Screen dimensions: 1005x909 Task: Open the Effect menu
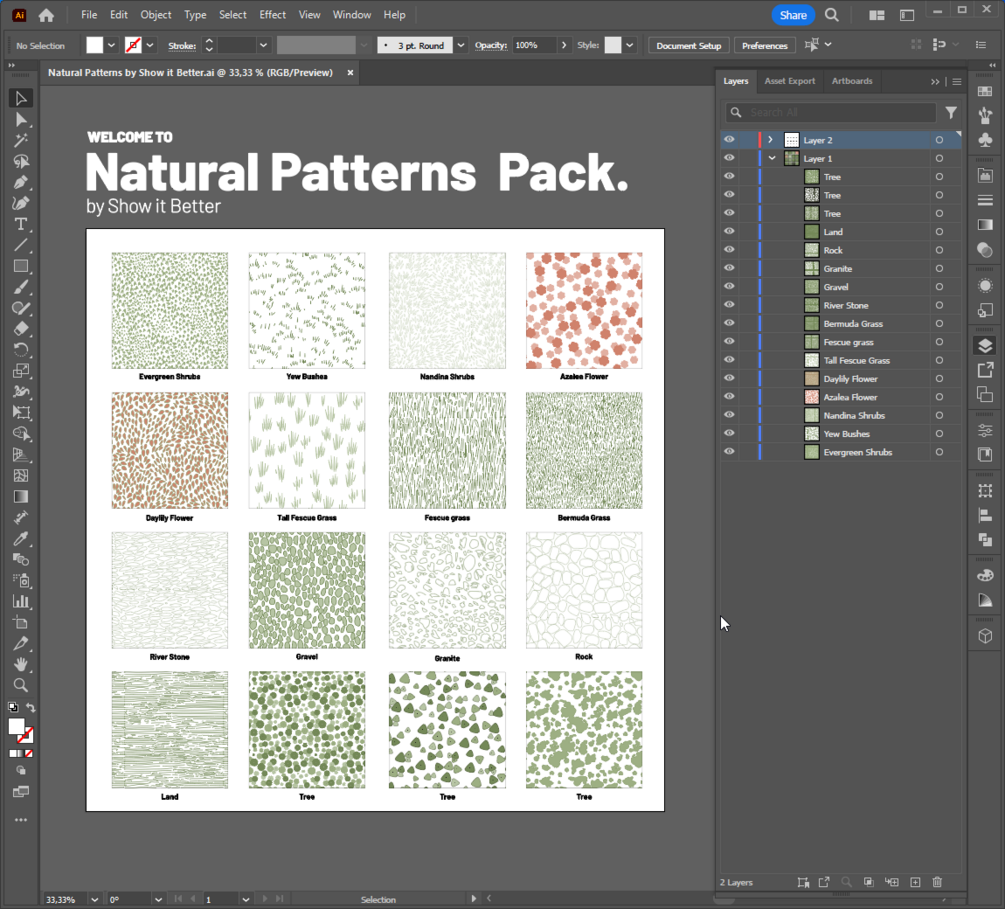coord(272,15)
